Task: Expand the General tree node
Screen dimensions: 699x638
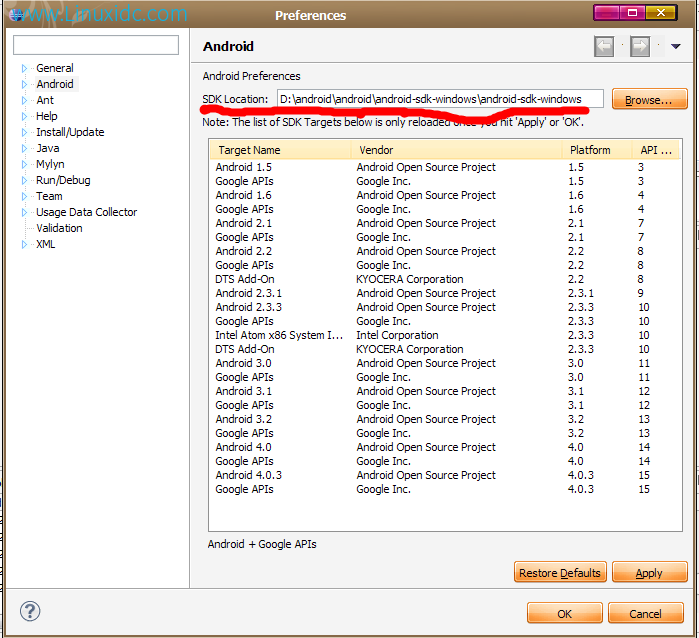Action: tap(24, 69)
